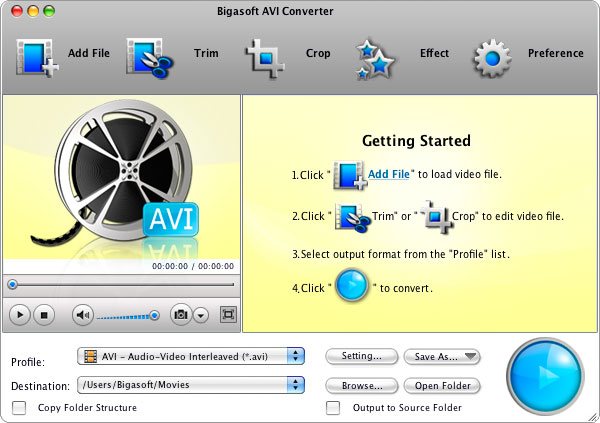This screenshot has height=423, width=600.
Task: Click the Bigasoft AVI Converter window title
Action: tap(275, 11)
